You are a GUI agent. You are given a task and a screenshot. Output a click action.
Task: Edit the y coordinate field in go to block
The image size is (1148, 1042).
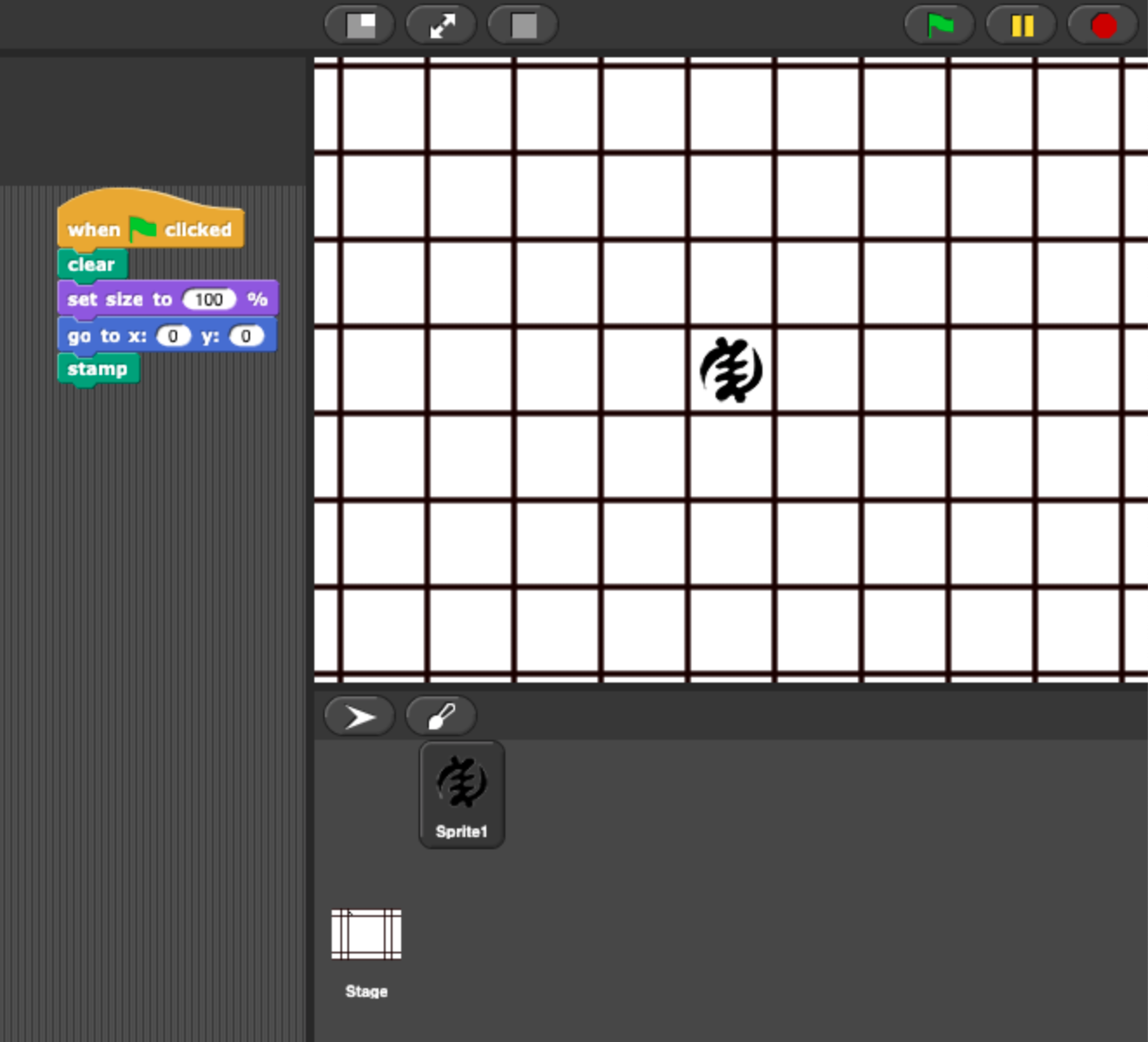coord(247,336)
